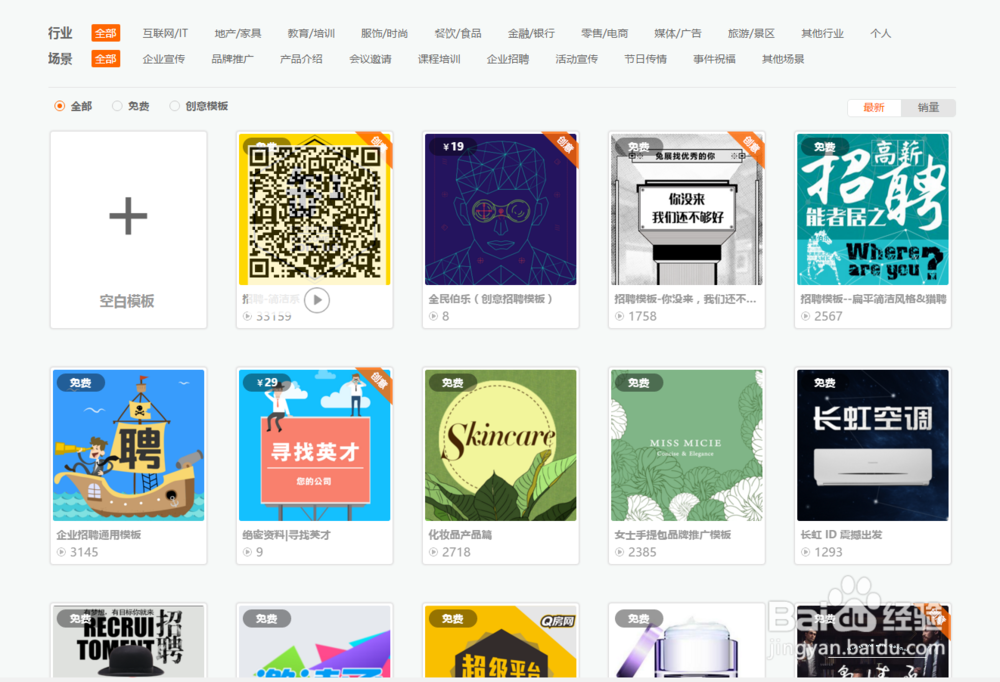Image resolution: width=1000 pixels, height=682 pixels.
Task: Filter industry by 金融/银行
Action: point(531,33)
